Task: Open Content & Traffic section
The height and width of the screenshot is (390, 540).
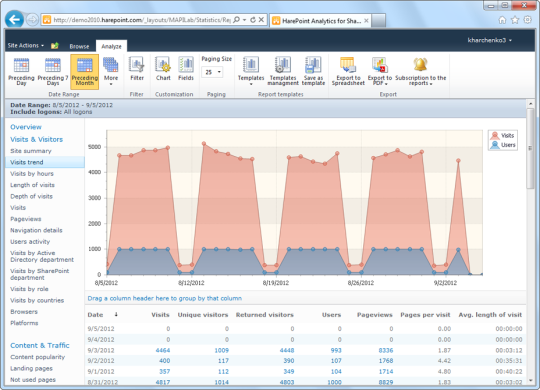Action: (40, 345)
